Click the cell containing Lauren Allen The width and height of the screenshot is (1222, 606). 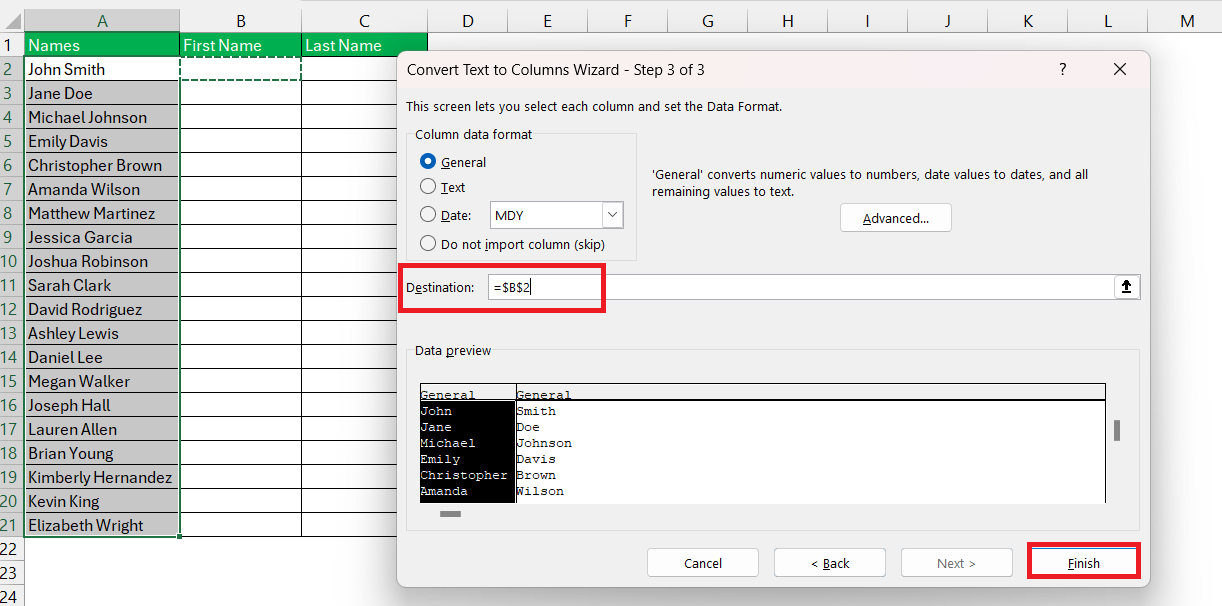(x=102, y=429)
